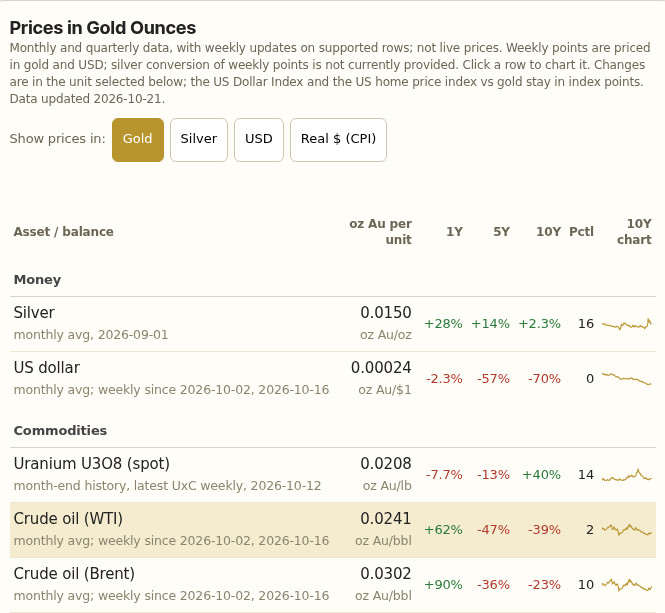The width and height of the screenshot is (665, 613).
Task: Switch prices to Silver
Action: [x=199, y=140]
